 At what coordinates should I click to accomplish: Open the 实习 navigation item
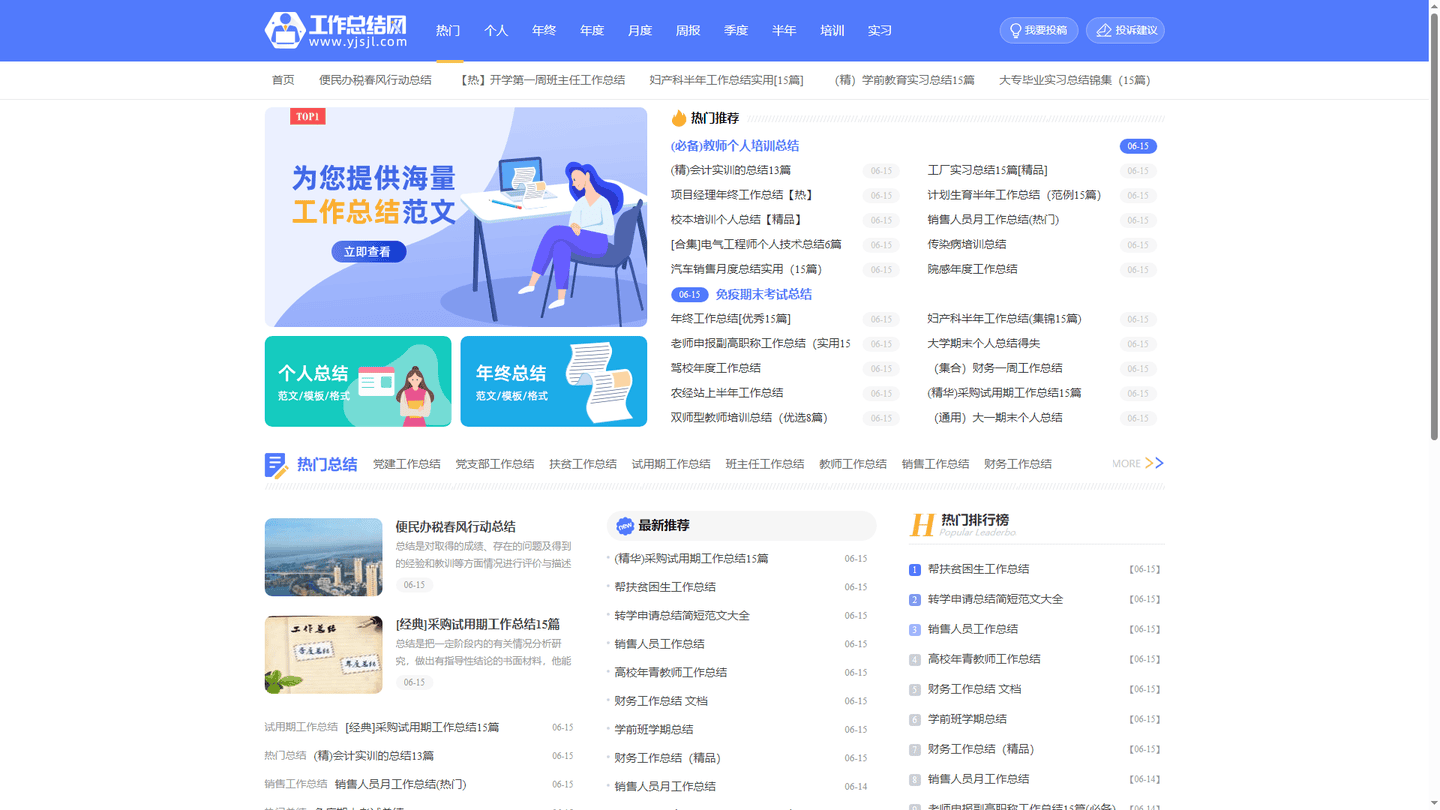pyautogui.click(x=880, y=30)
